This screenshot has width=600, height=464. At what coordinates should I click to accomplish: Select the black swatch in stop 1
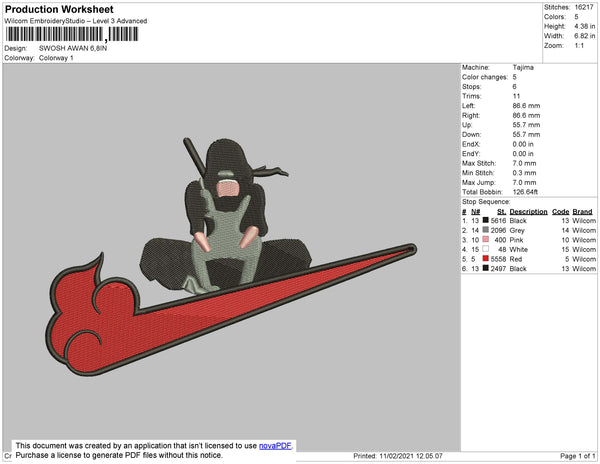coord(486,220)
